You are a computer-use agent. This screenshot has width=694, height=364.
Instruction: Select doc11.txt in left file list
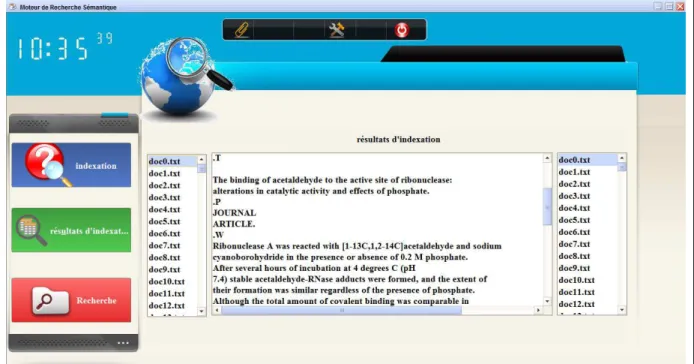coord(173,293)
